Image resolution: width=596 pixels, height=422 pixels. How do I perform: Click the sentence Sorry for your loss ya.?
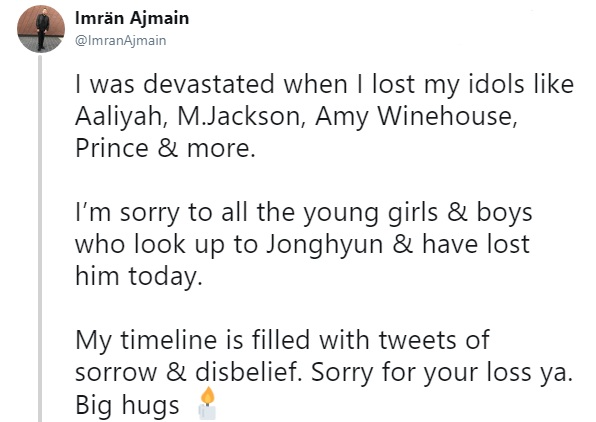click(442, 373)
